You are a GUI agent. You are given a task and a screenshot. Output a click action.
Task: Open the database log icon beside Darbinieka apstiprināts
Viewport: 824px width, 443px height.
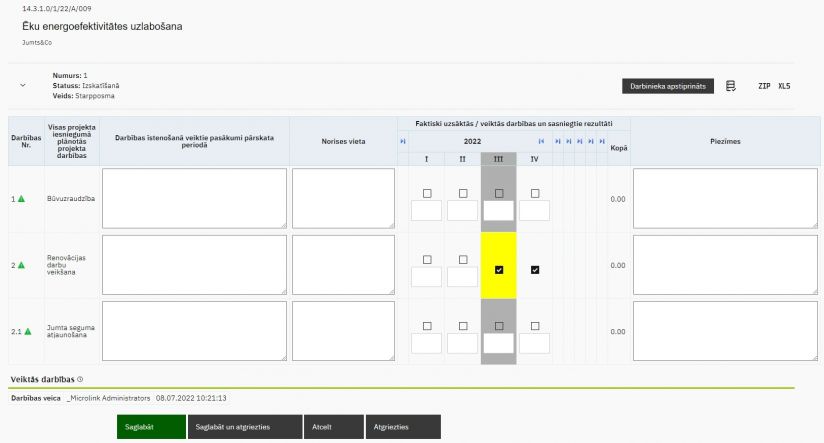[x=731, y=86]
